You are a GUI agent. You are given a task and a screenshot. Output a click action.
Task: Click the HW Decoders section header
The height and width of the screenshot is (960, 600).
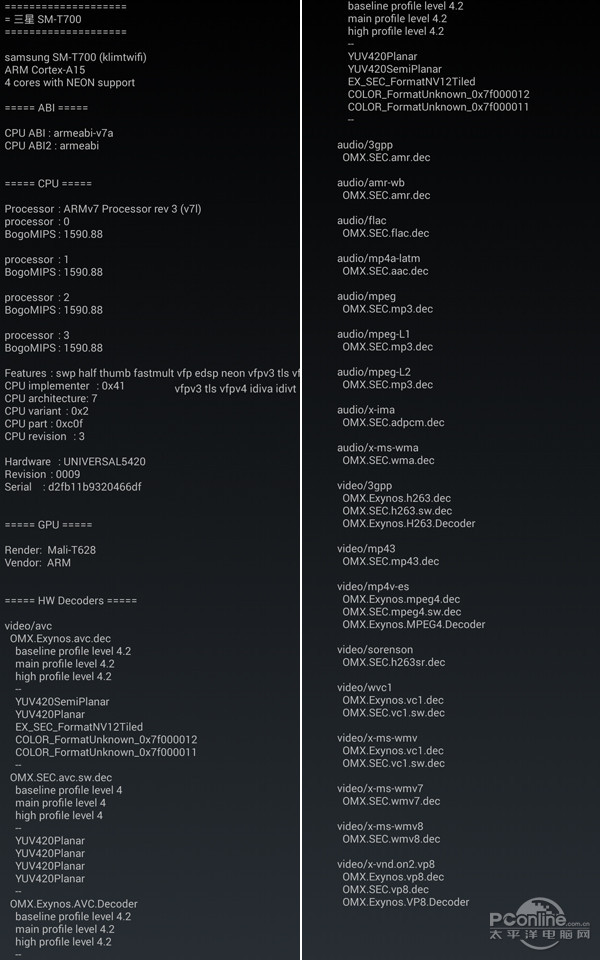click(71, 601)
